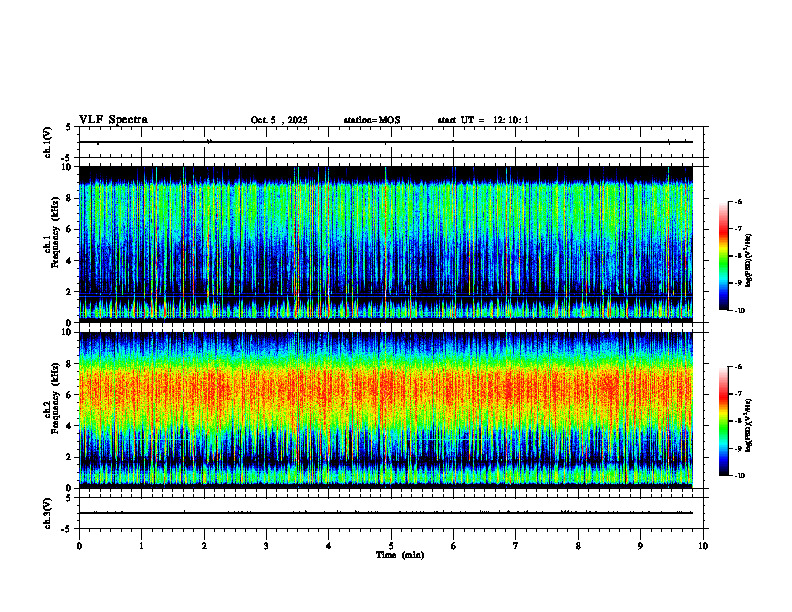Click the ch.1 spectrogram plot

386,244
